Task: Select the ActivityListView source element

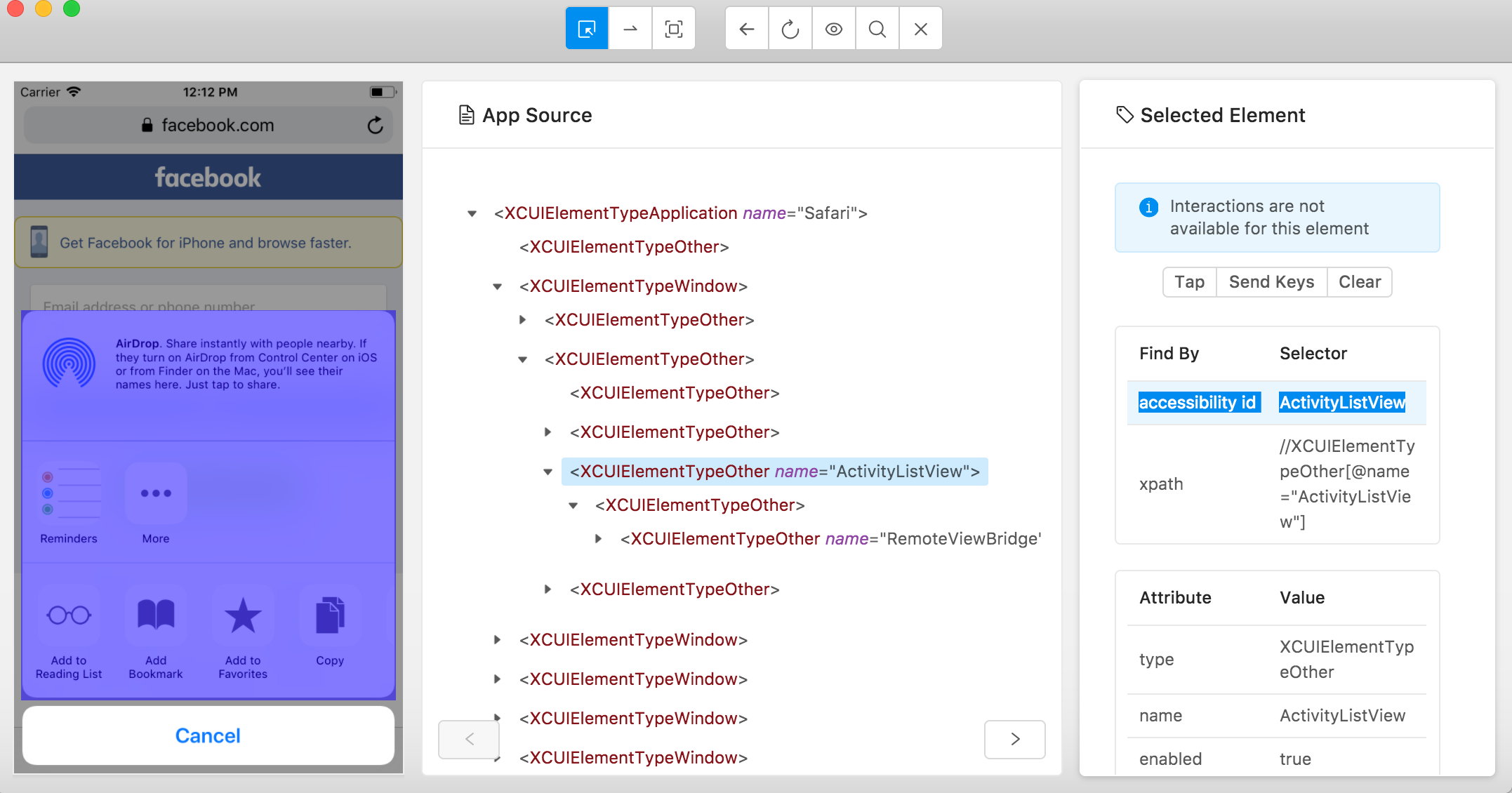Action: pyautogui.click(x=774, y=472)
